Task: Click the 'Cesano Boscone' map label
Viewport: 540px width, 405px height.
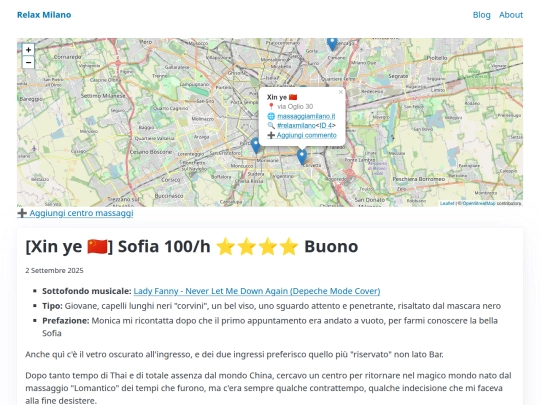Action: 151,152
